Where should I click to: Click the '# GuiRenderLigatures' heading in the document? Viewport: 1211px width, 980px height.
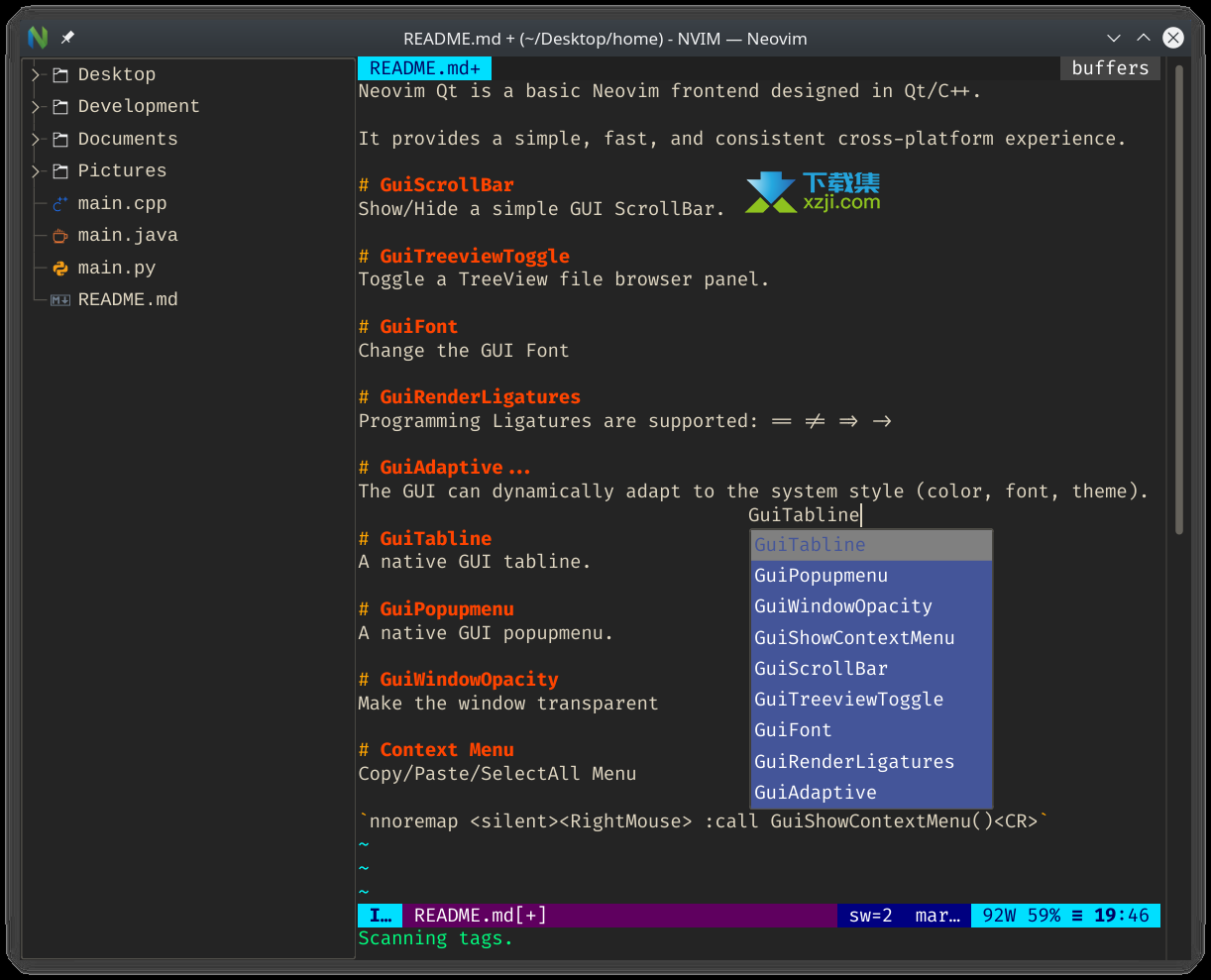click(470, 397)
